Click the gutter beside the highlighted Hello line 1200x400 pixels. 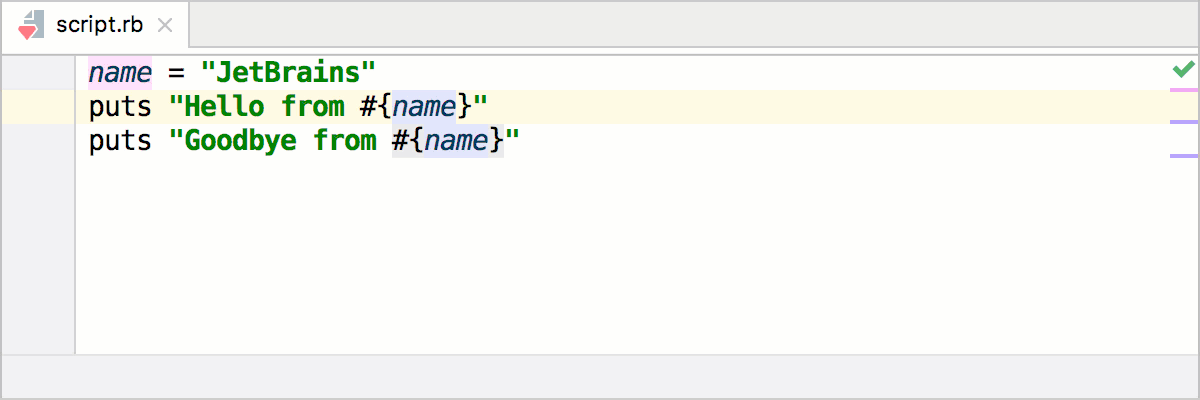click(38, 106)
